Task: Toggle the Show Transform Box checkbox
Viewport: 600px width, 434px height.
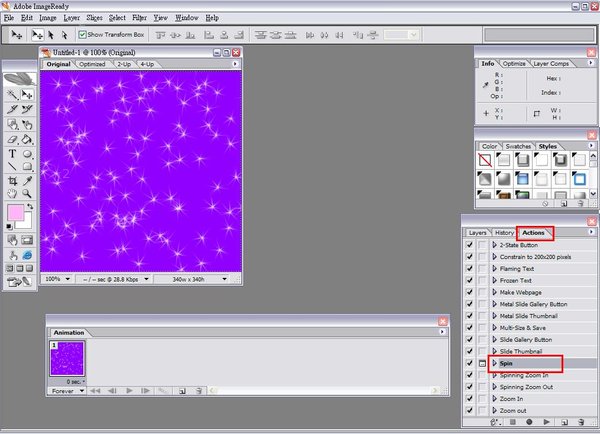Action: click(x=83, y=34)
